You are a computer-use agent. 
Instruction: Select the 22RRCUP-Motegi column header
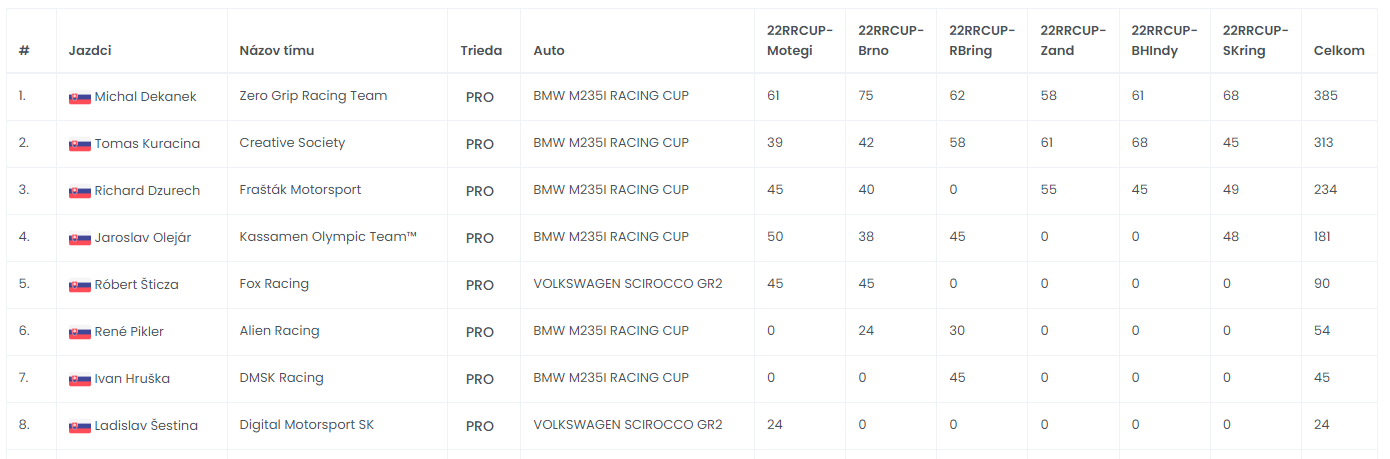(x=790, y=40)
